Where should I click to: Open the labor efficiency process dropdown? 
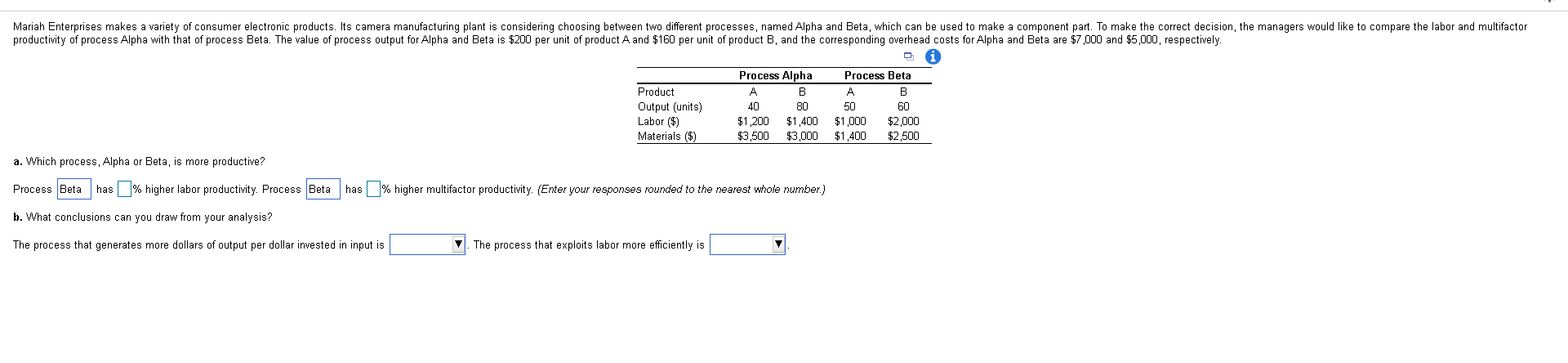click(x=747, y=244)
